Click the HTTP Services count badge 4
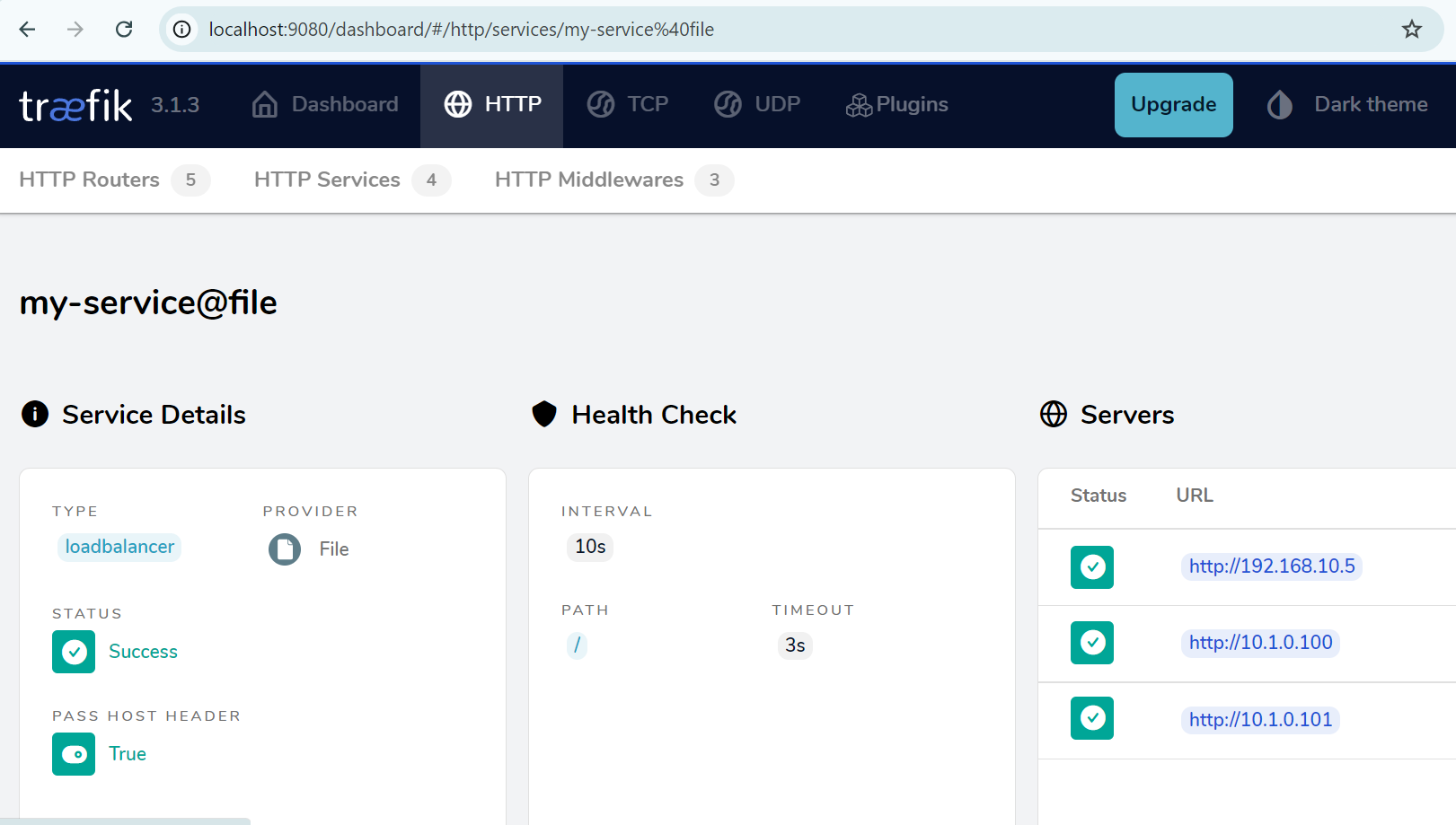The height and width of the screenshot is (825, 1456). (431, 180)
